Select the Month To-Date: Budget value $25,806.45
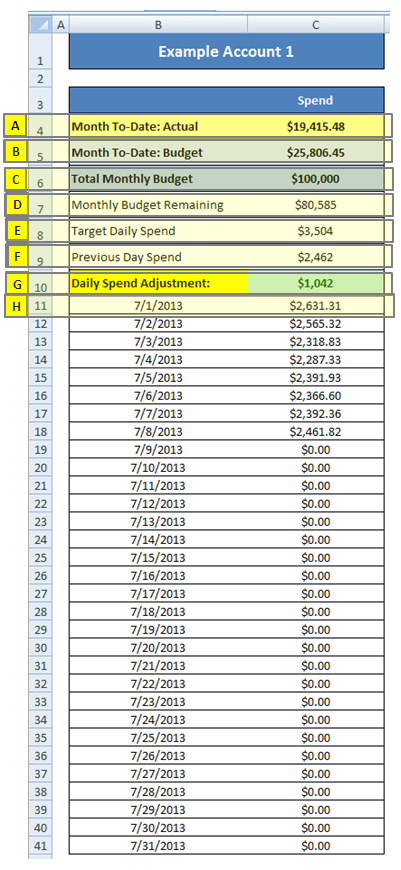This screenshot has width=401, height=870. [x=316, y=152]
